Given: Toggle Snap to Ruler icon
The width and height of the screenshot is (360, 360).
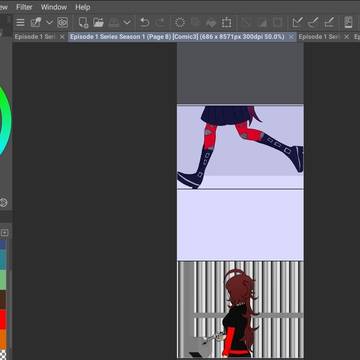Looking at the screenshot, I should coord(297,22).
